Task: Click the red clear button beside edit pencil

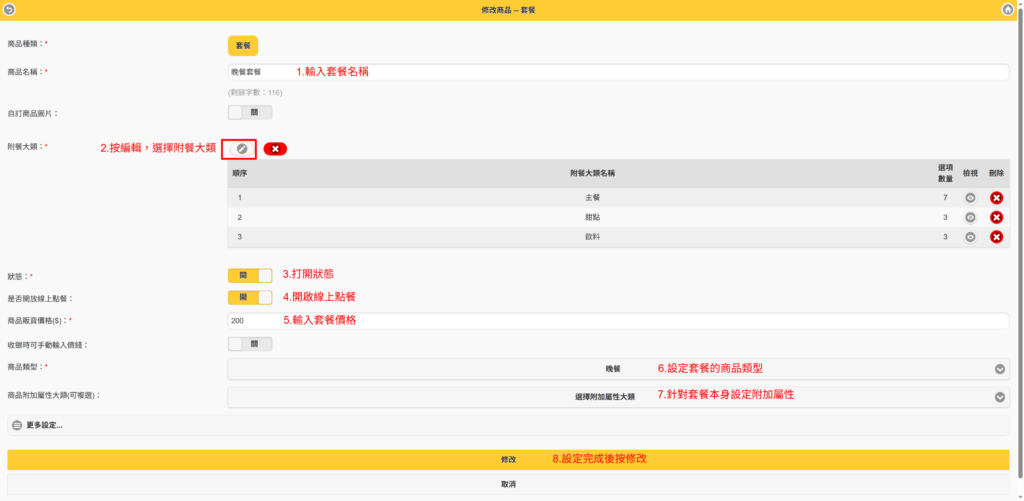Action: tap(275, 149)
